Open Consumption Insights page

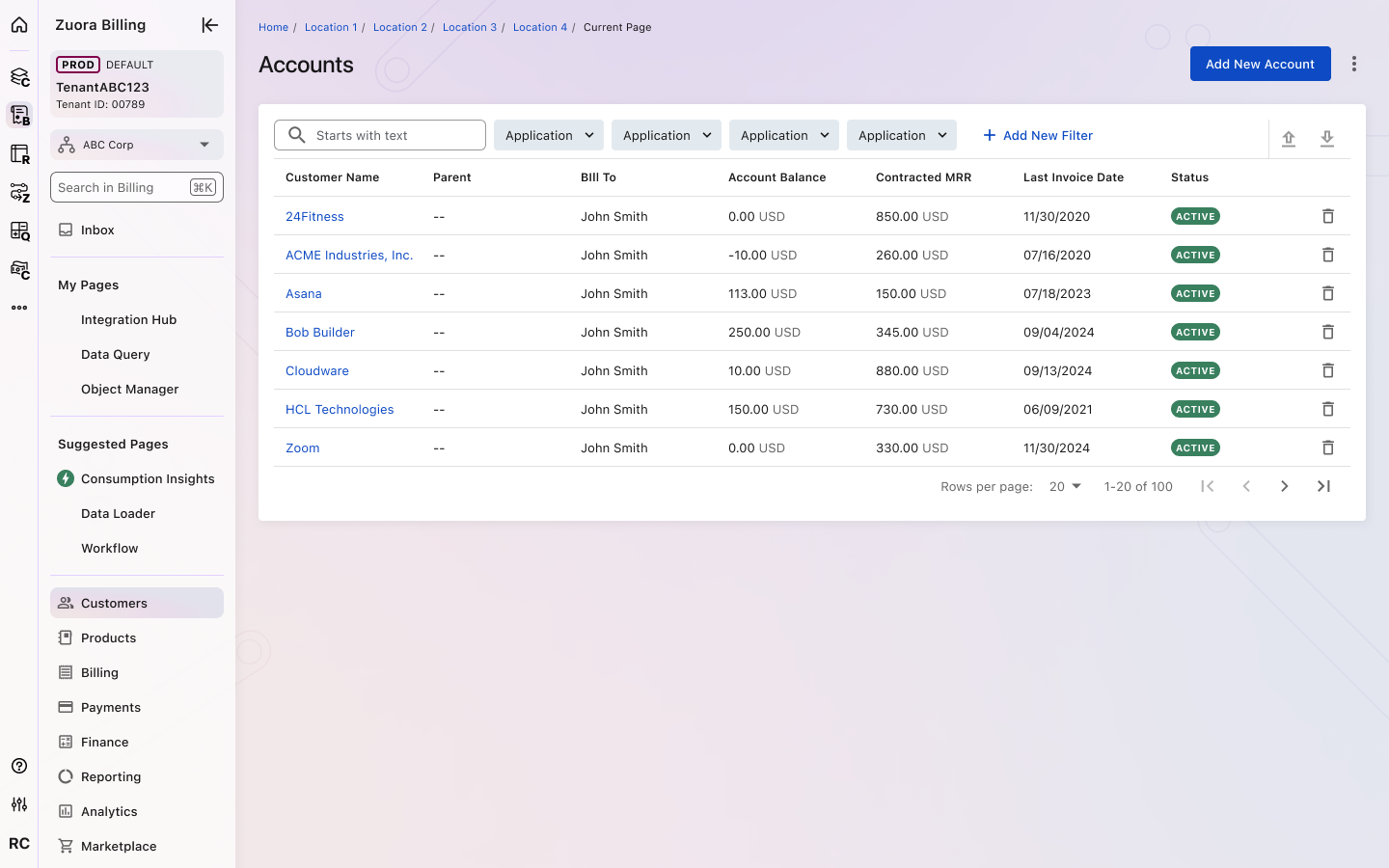click(x=148, y=478)
